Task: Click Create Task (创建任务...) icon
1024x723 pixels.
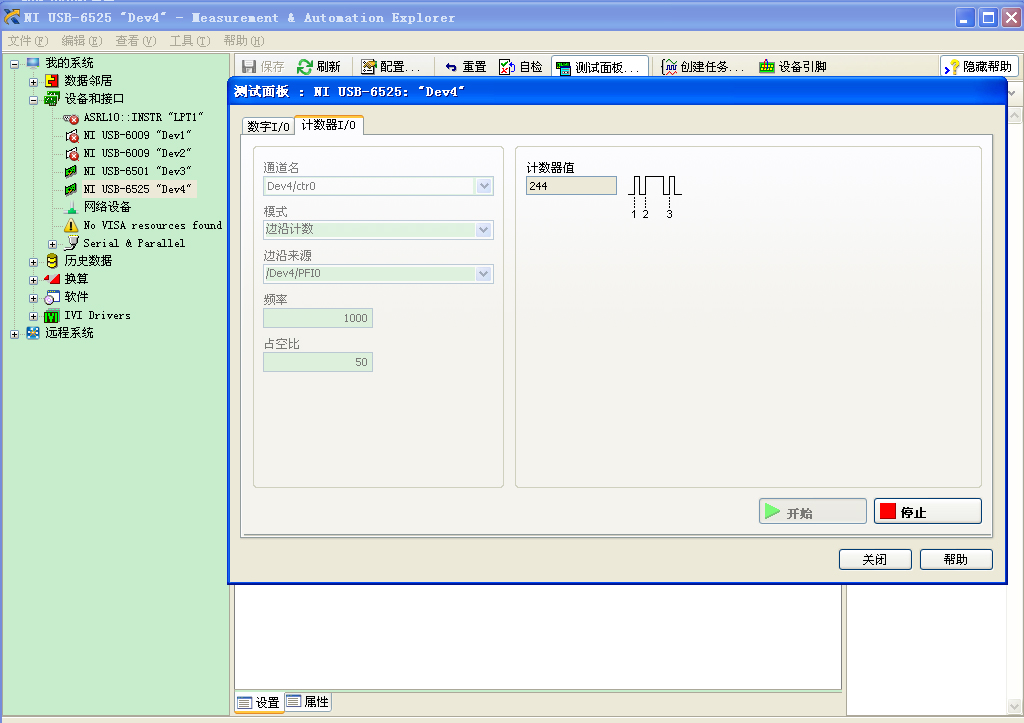Action: tap(669, 67)
